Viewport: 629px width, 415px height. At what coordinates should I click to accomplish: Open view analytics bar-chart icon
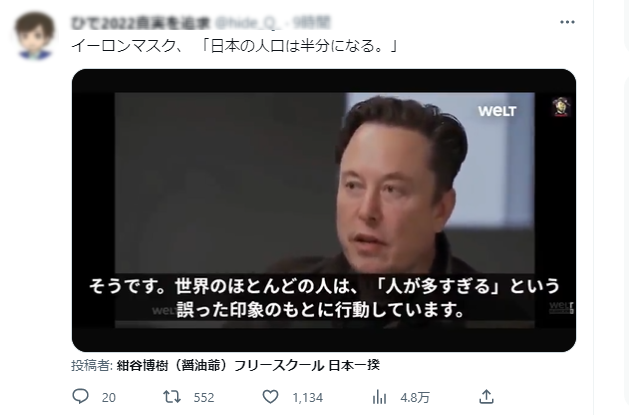pyautogui.click(x=379, y=397)
